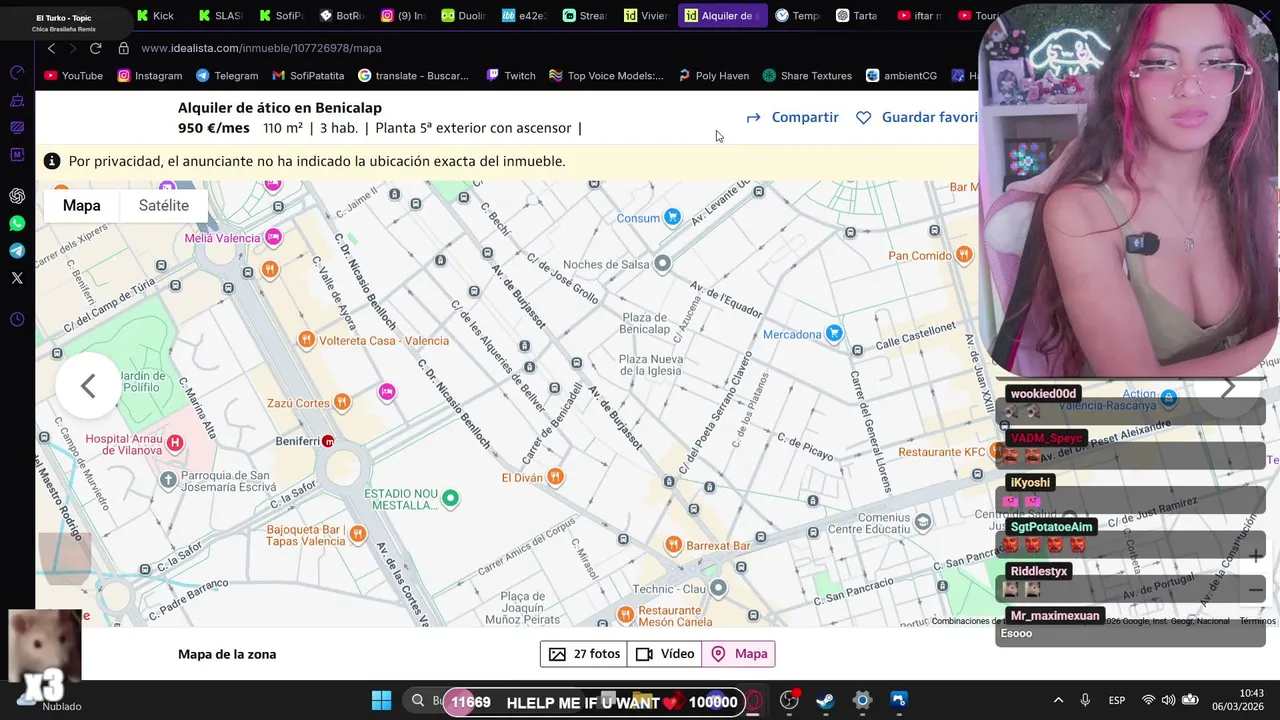Click the Technic - Clau map pin
Image resolution: width=1280 pixels, height=720 pixels.
[x=718, y=587]
